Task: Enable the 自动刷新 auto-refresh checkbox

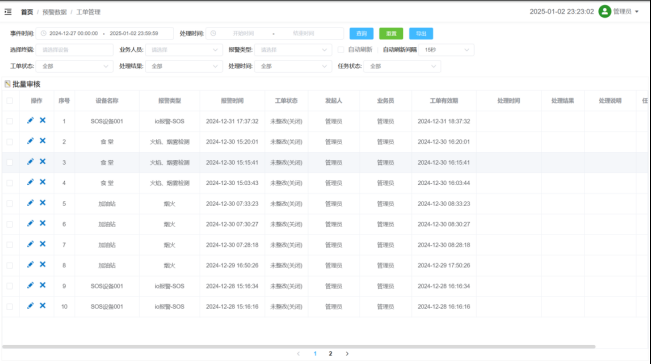Action: (341, 50)
